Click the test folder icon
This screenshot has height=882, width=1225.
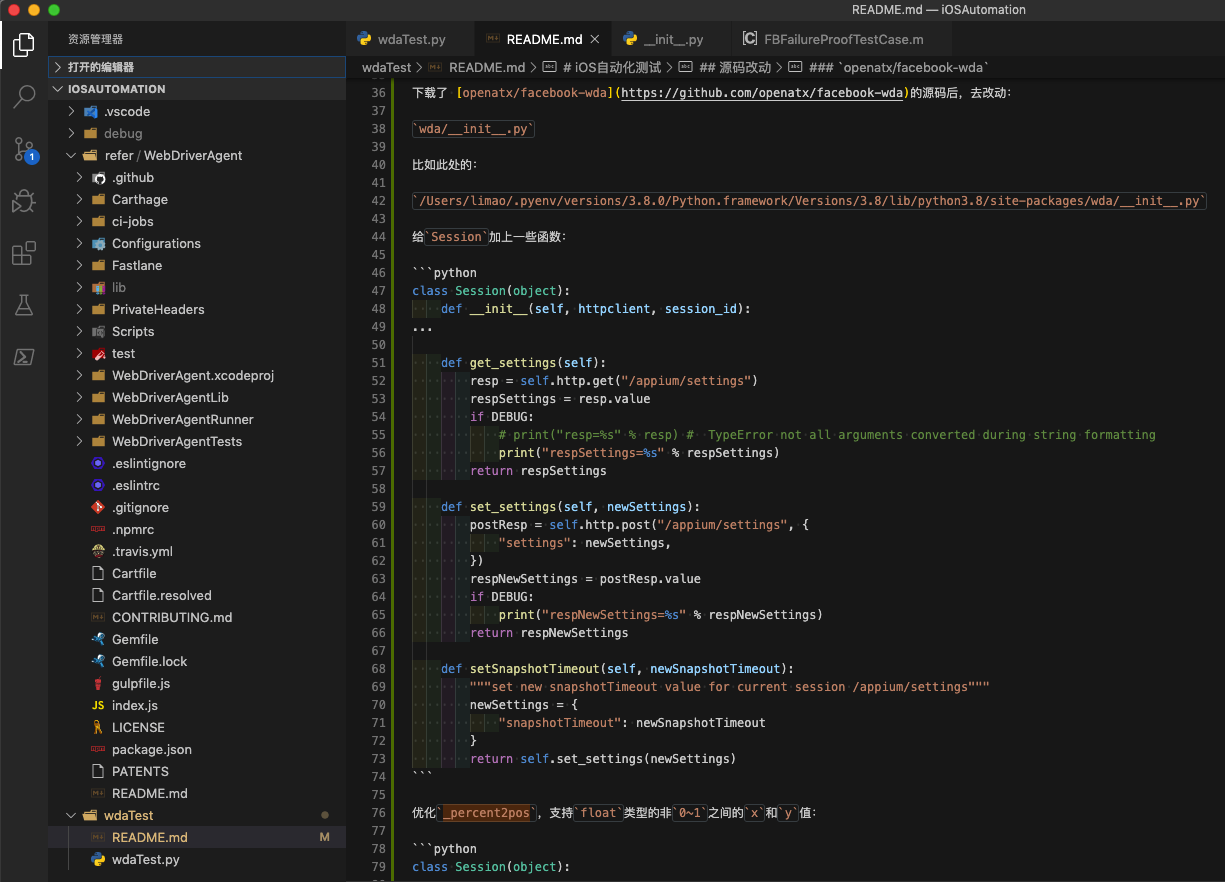tap(98, 353)
